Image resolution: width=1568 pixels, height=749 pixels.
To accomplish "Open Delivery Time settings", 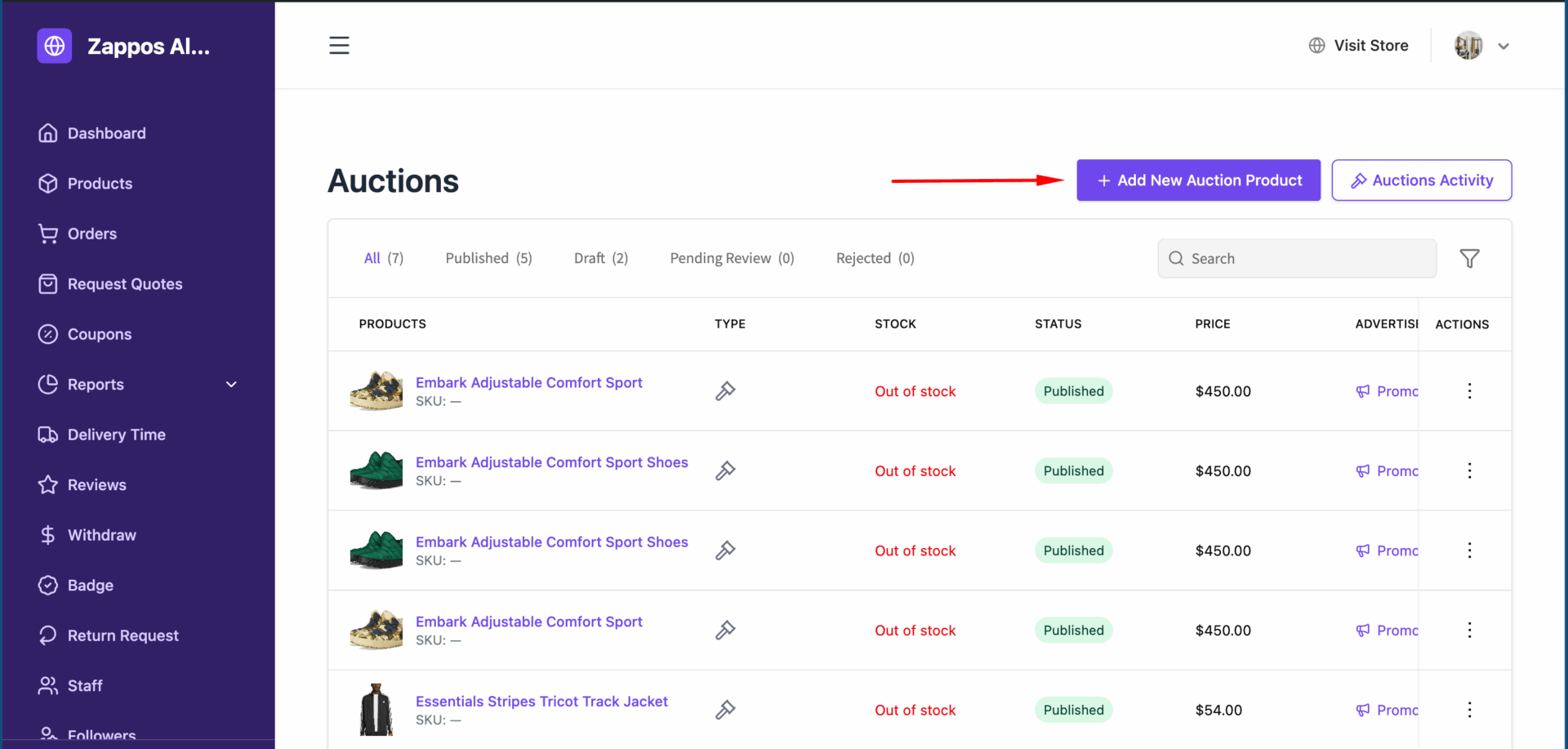I will click(x=101, y=435).
